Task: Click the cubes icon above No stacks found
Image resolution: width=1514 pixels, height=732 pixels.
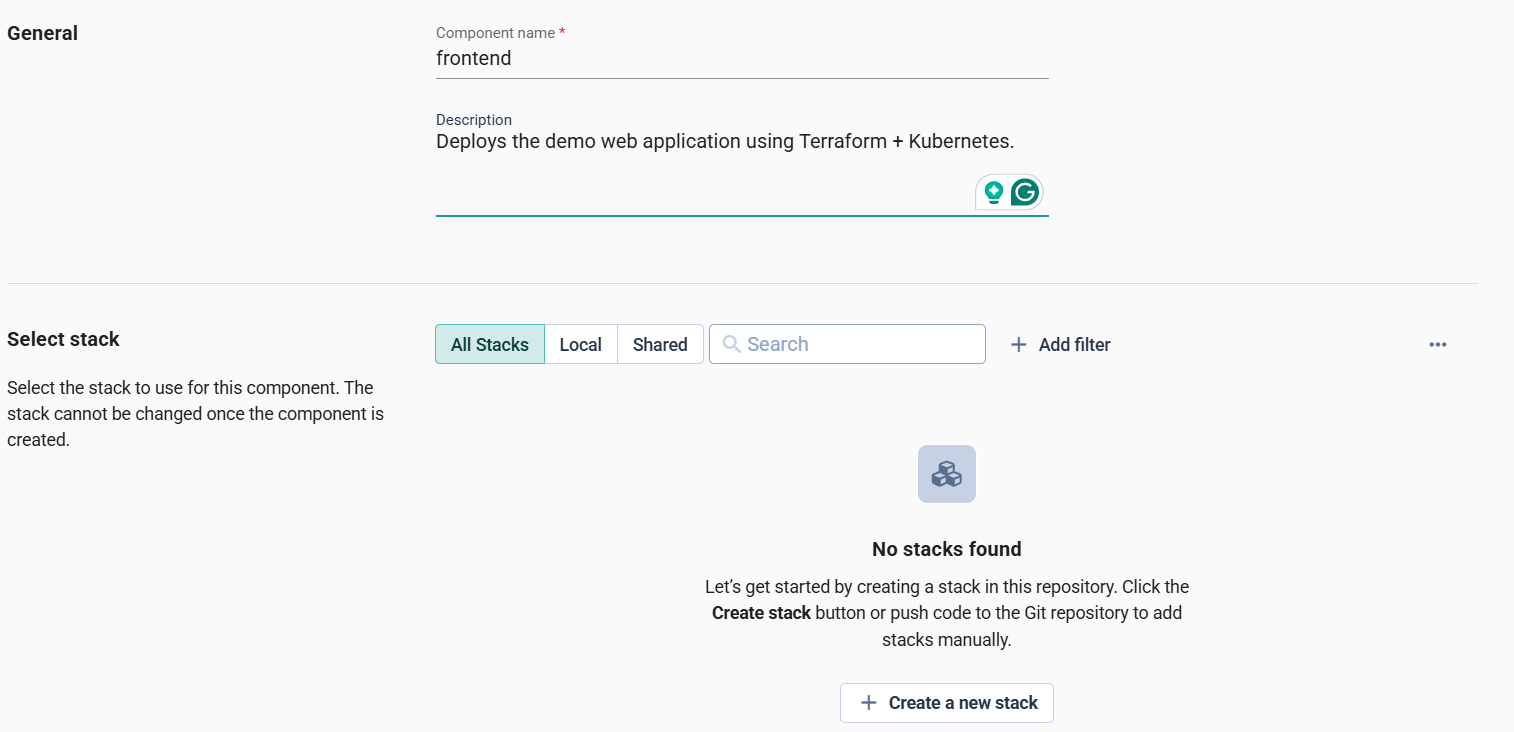Action: pyautogui.click(x=946, y=474)
